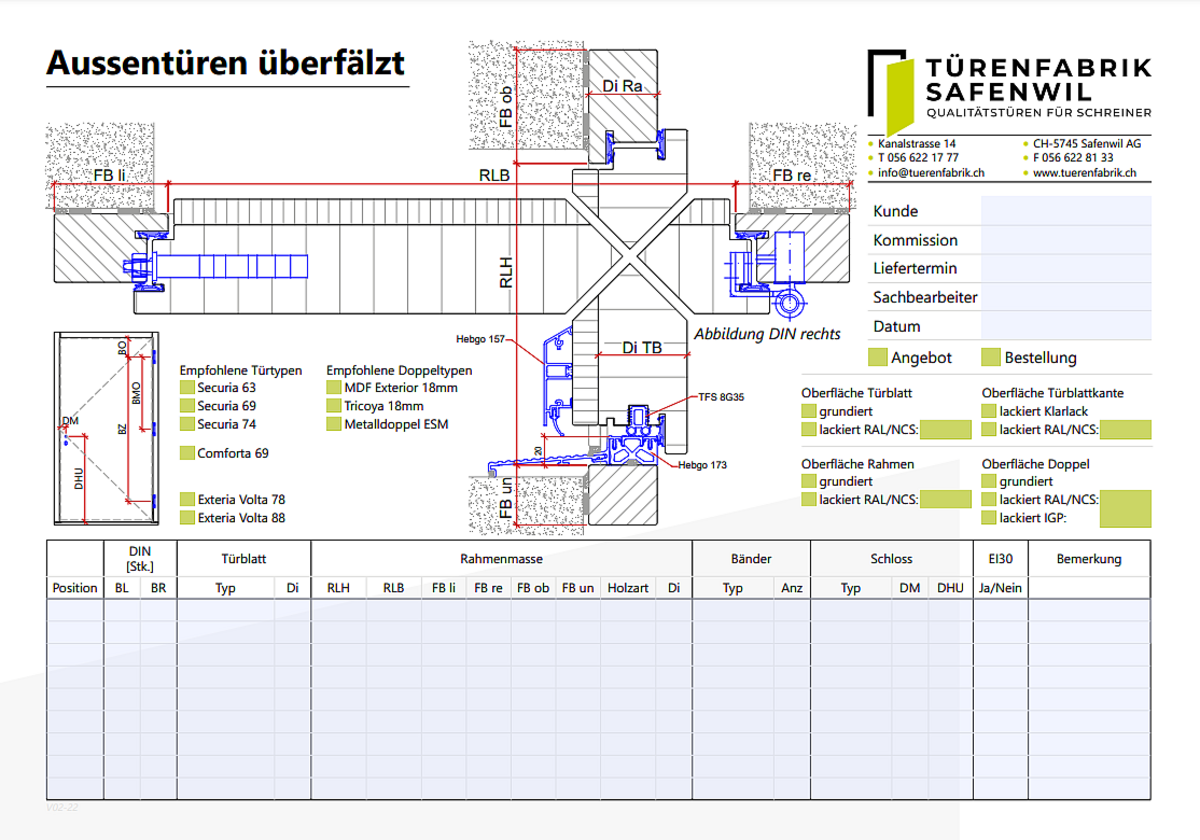Image resolution: width=1200 pixels, height=840 pixels.
Task: Click the Kanalstrasse 14 address text
Action: tap(916, 144)
